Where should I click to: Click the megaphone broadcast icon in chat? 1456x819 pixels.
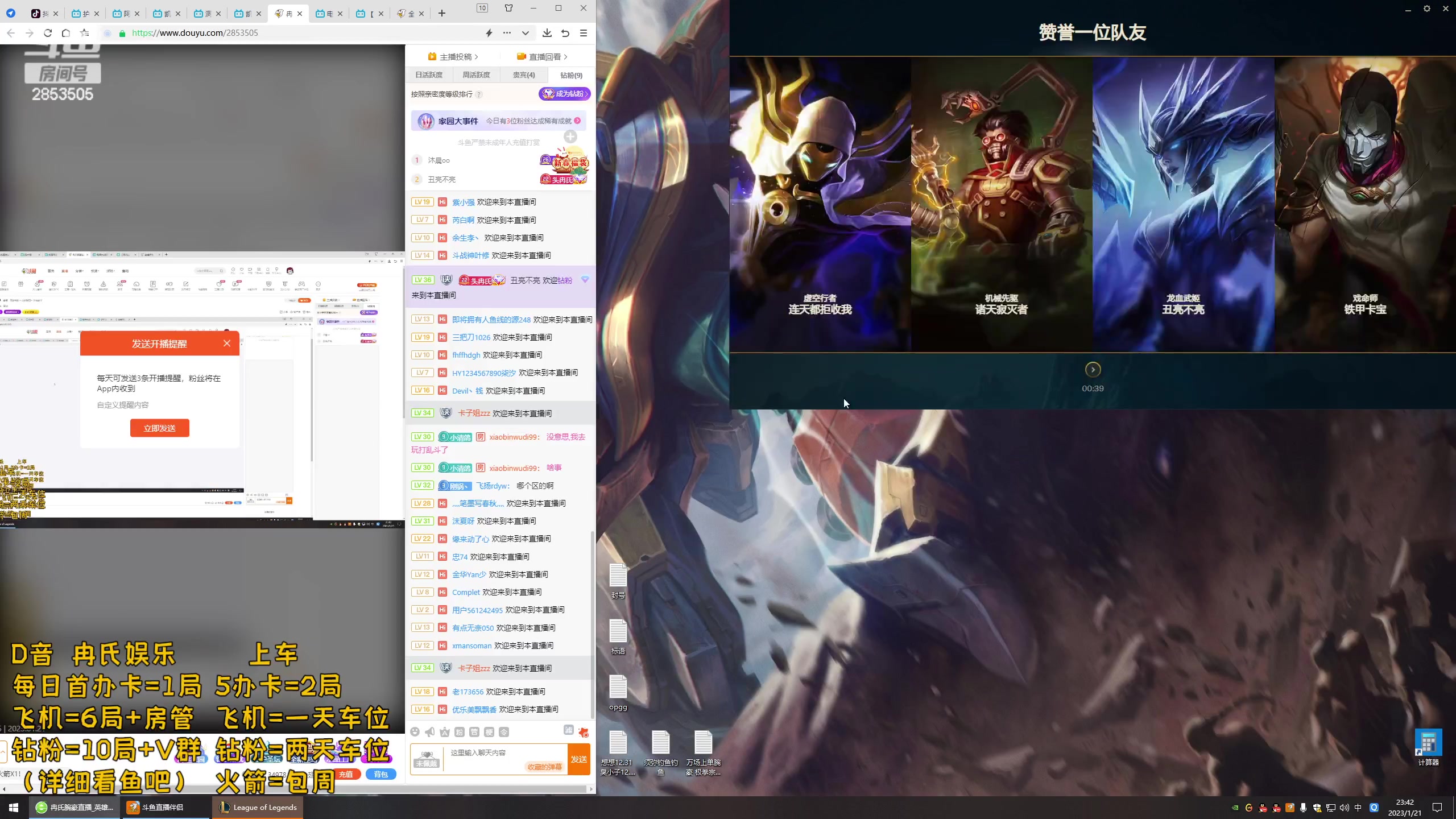430,732
